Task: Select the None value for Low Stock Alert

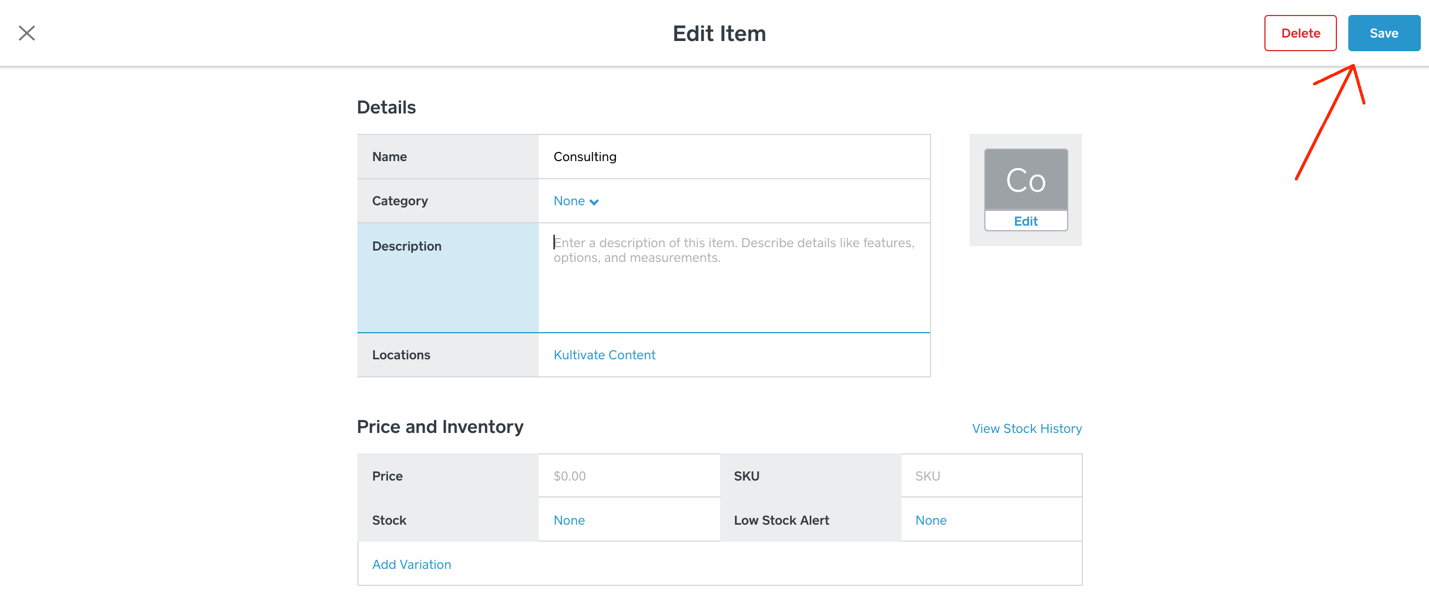Action: click(x=931, y=520)
